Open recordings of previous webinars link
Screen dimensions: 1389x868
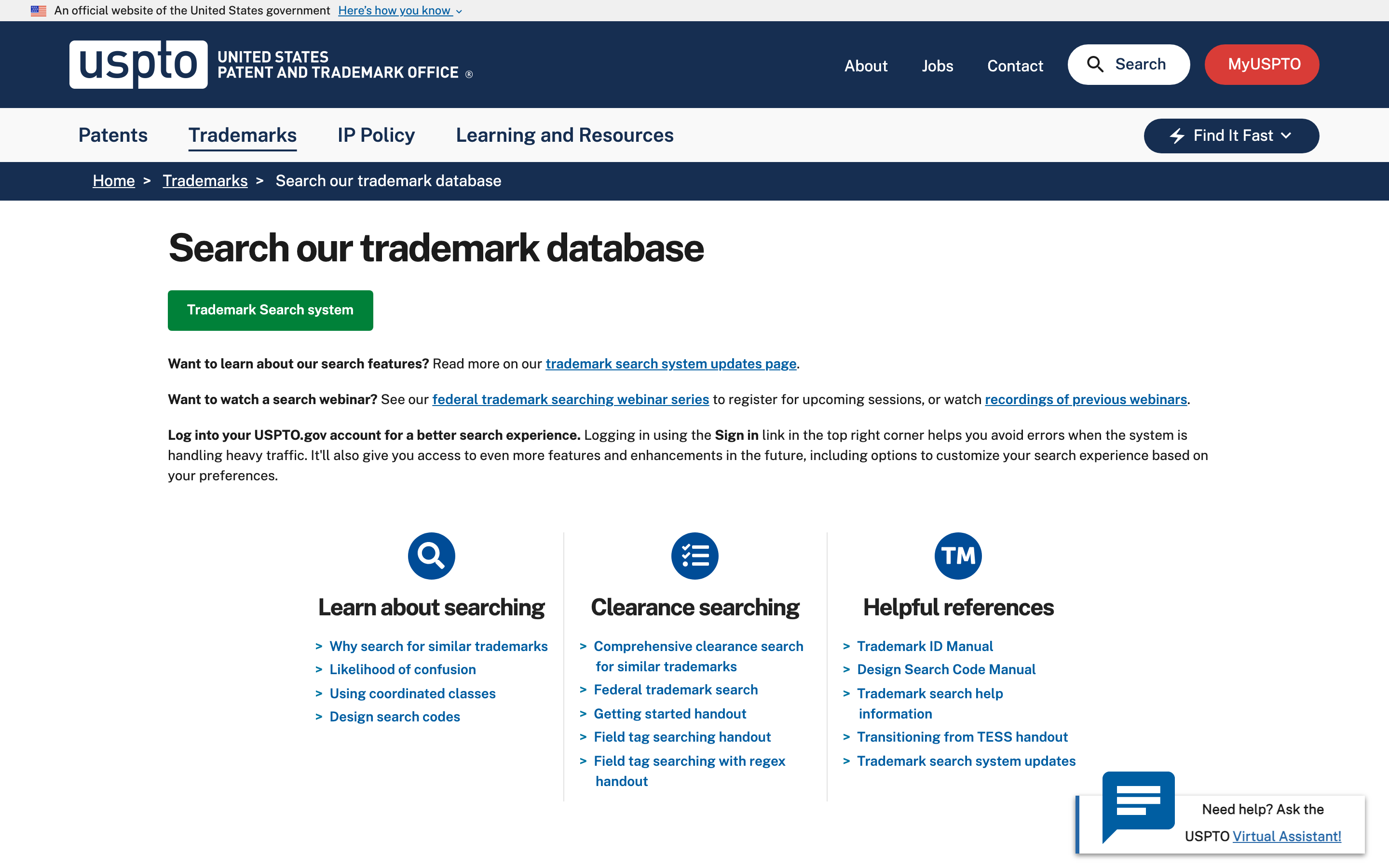coord(1086,400)
